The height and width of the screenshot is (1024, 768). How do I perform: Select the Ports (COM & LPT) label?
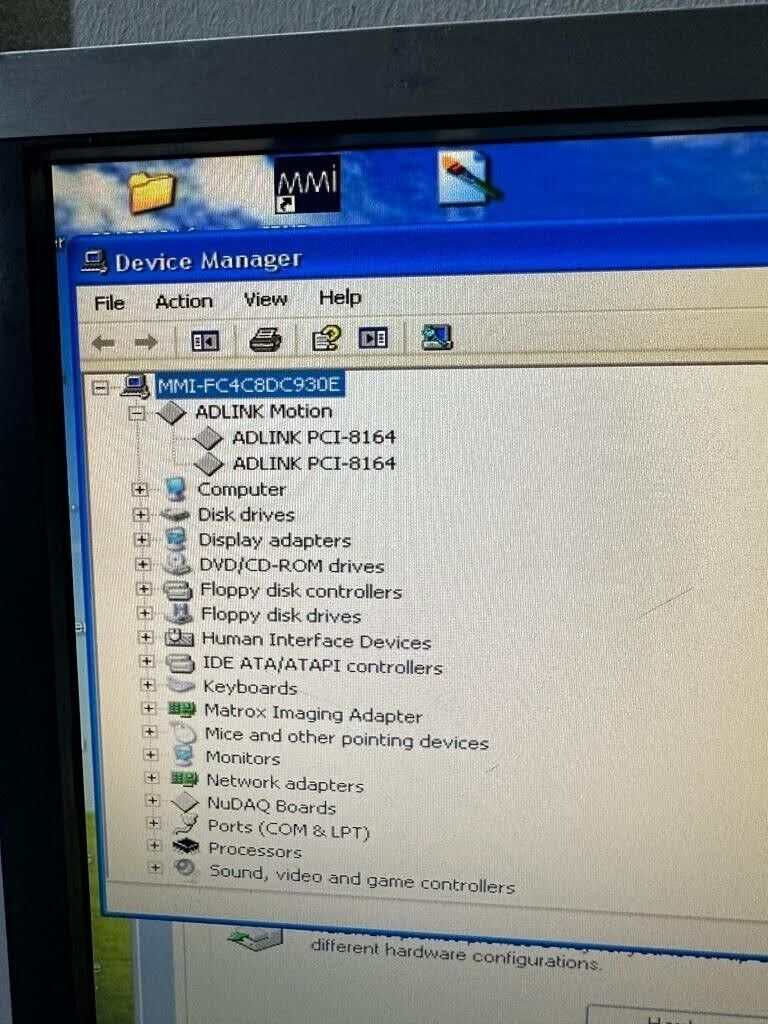(x=289, y=829)
